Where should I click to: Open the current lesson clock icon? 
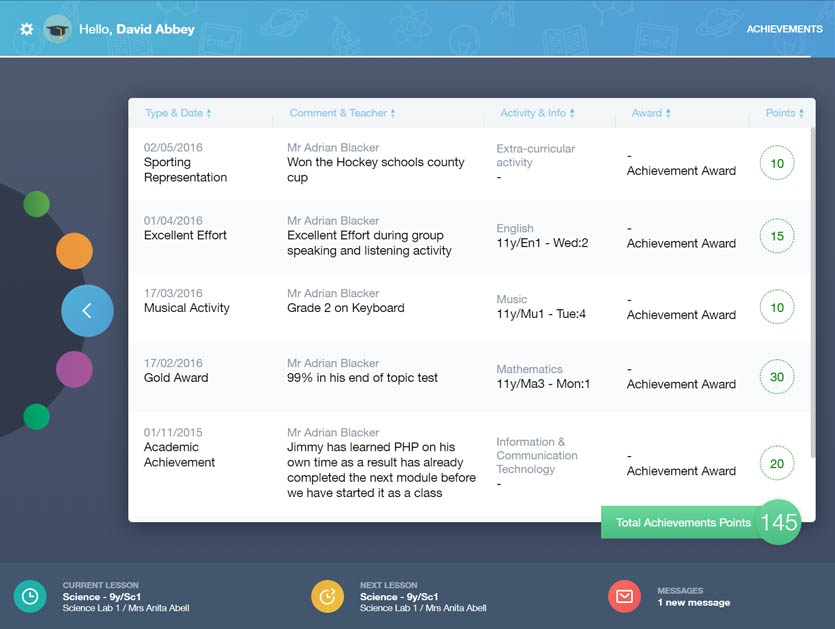click(x=30, y=597)
